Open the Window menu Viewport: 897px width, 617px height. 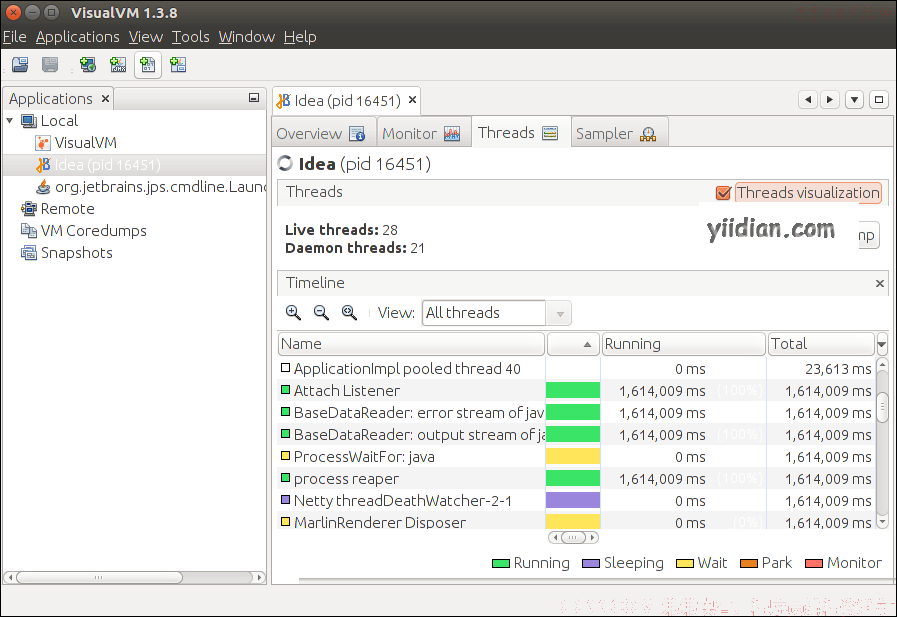[x=247, y=37]
